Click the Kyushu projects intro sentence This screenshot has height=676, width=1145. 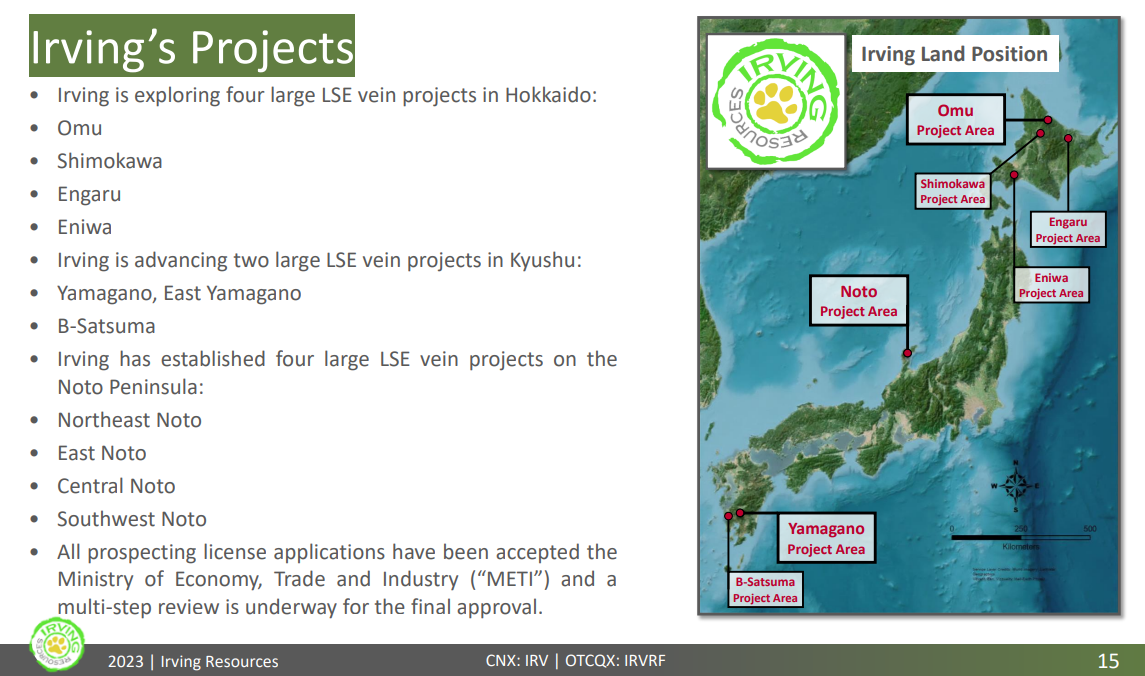[319, 261]
